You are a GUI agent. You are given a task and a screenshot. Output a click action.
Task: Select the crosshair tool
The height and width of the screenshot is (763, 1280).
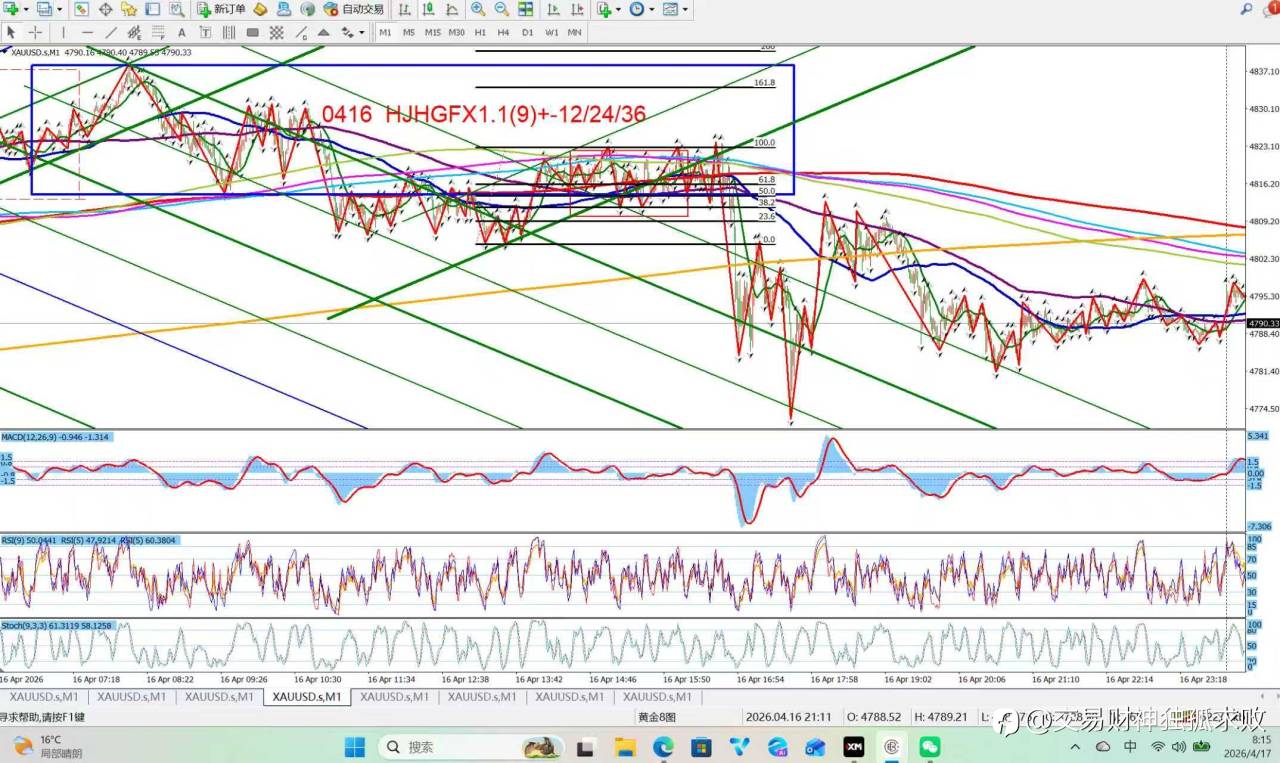(x=35, y=32)
